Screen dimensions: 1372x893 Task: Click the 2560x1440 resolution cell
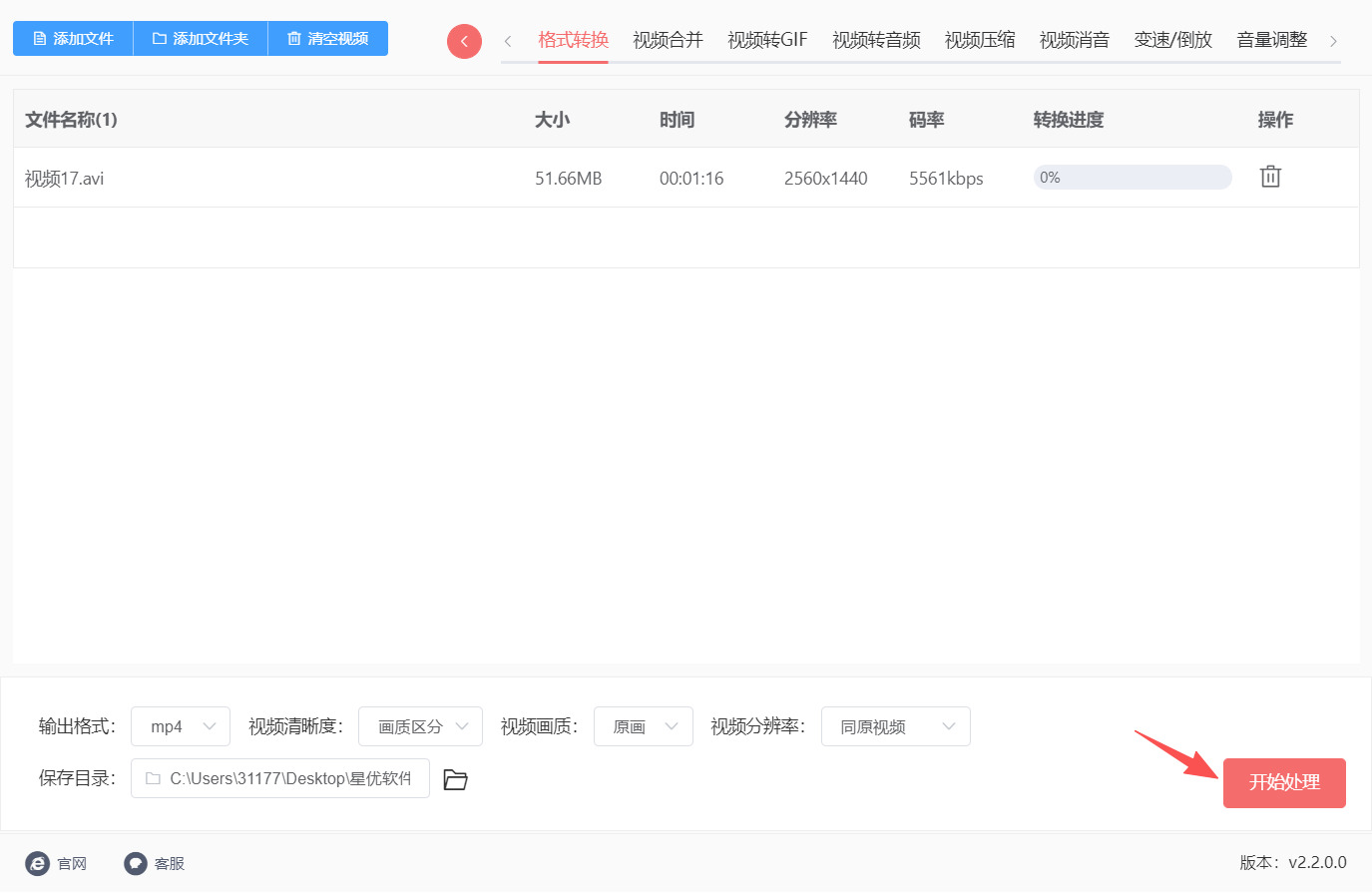[826, 179]
